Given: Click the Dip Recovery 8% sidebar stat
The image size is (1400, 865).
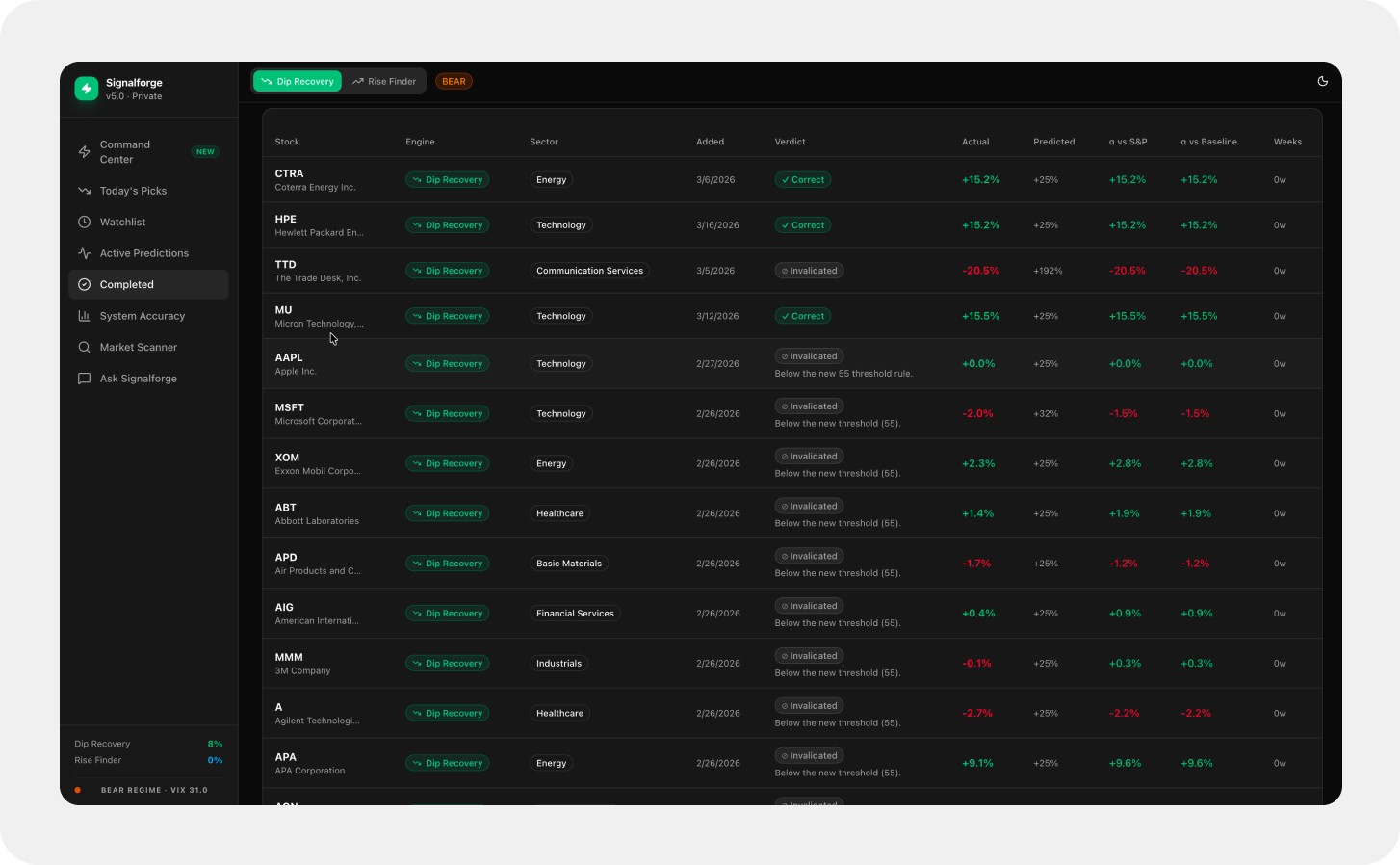Looking at the screenshot, I should click(x=148, y=744).
